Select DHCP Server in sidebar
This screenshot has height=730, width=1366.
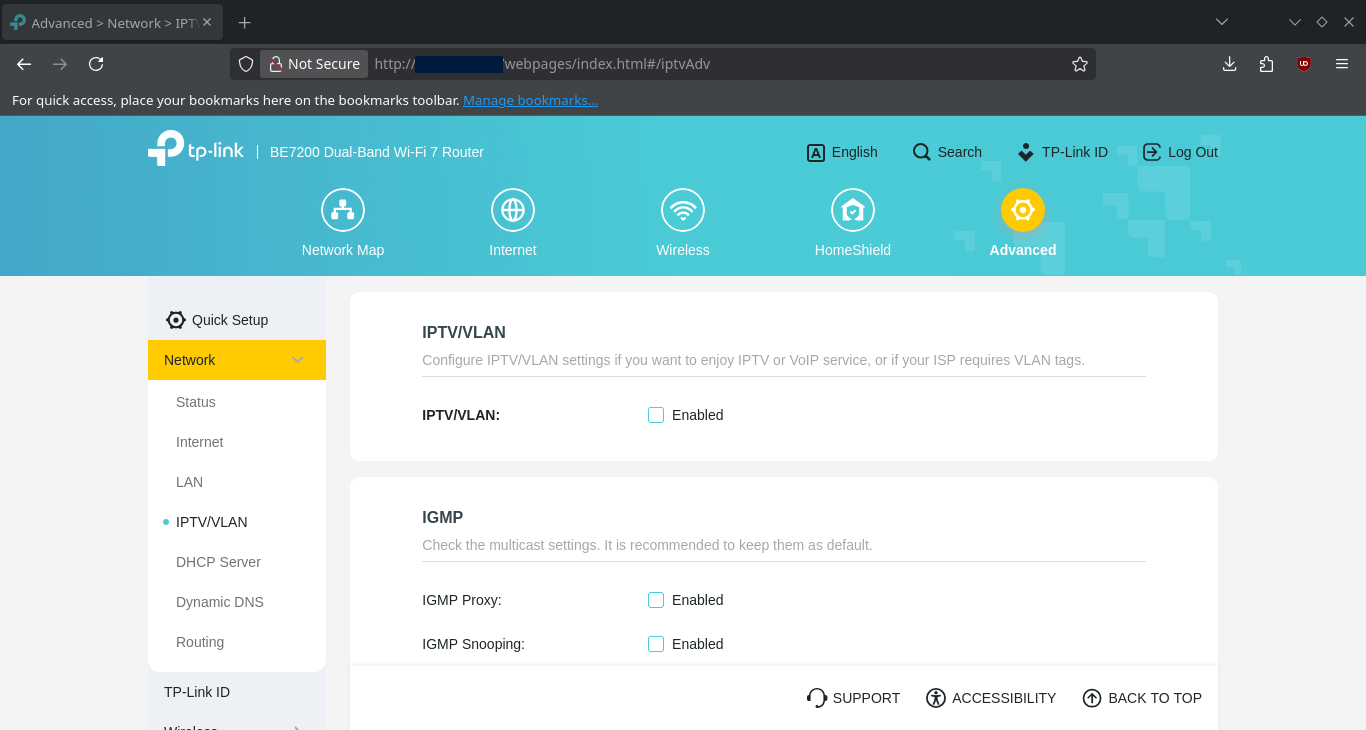tap(218, 562)
